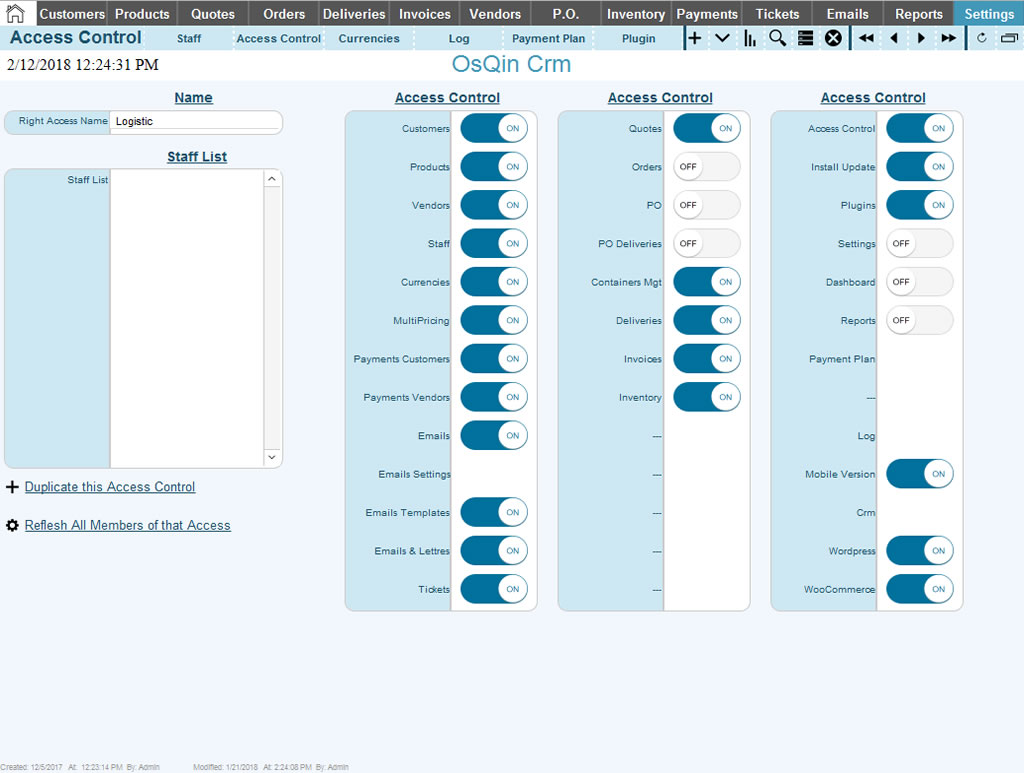
Task: Switch to the Log sub-tab
Action: coord(459,39)
